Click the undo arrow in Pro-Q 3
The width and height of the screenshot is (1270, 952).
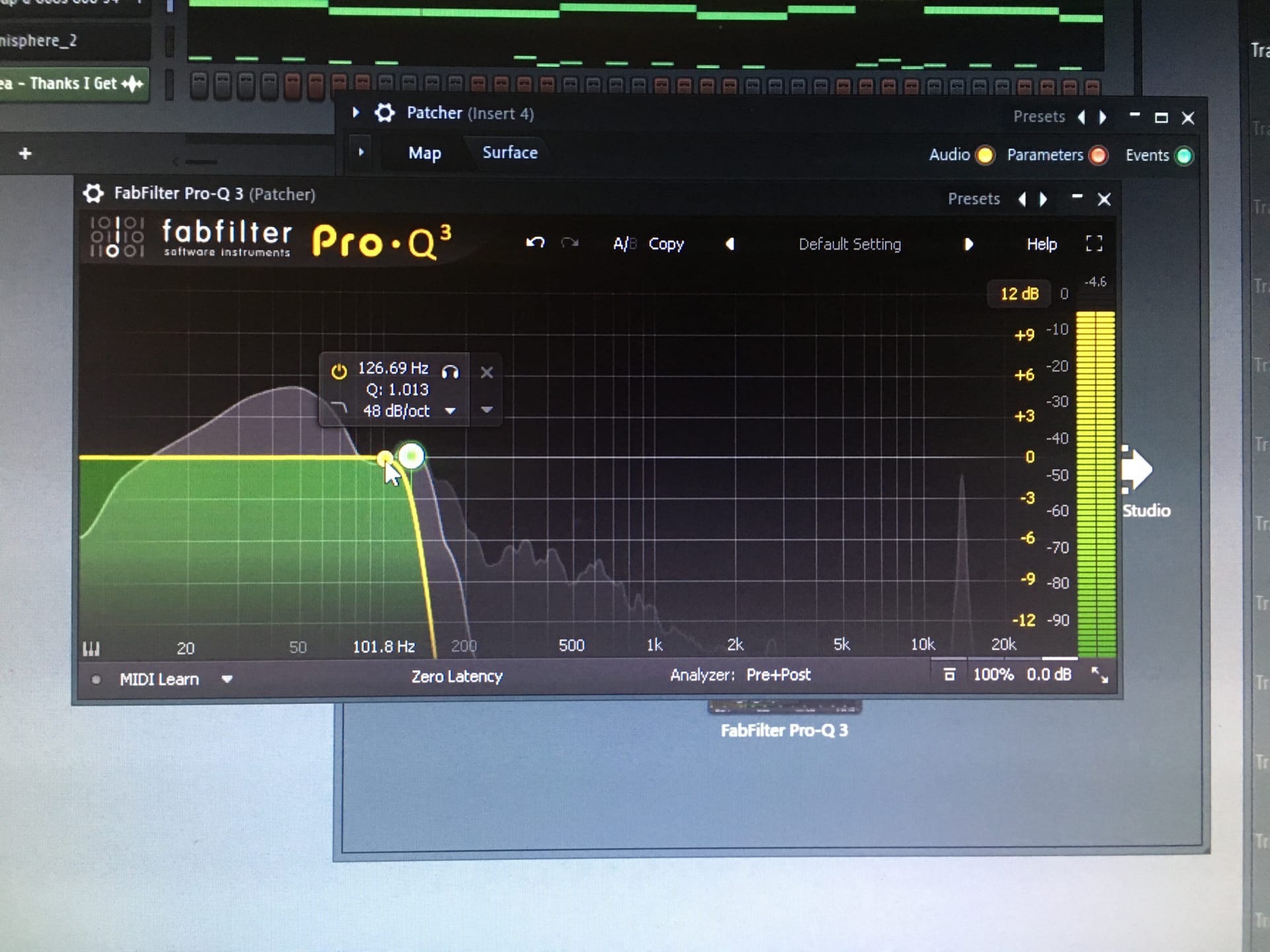point(535,243)
